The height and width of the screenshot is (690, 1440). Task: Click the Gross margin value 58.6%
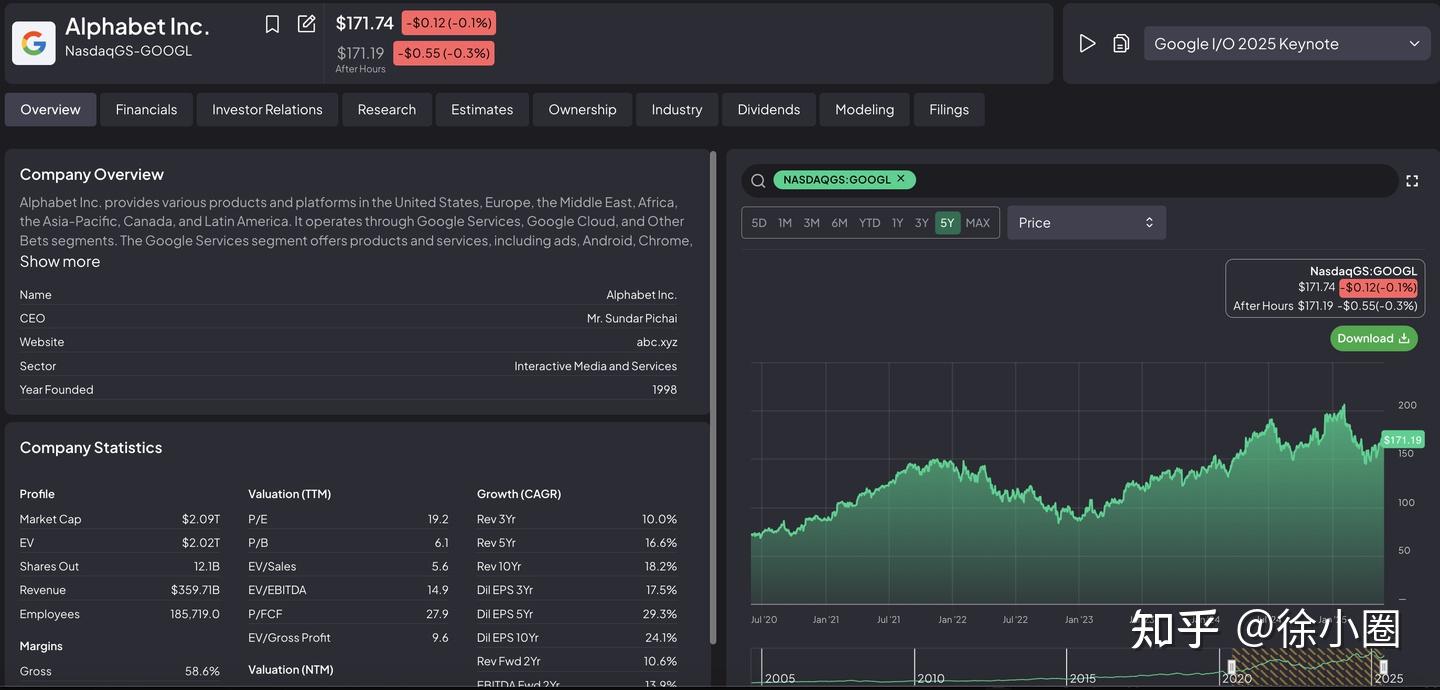(x=203, y=671)
